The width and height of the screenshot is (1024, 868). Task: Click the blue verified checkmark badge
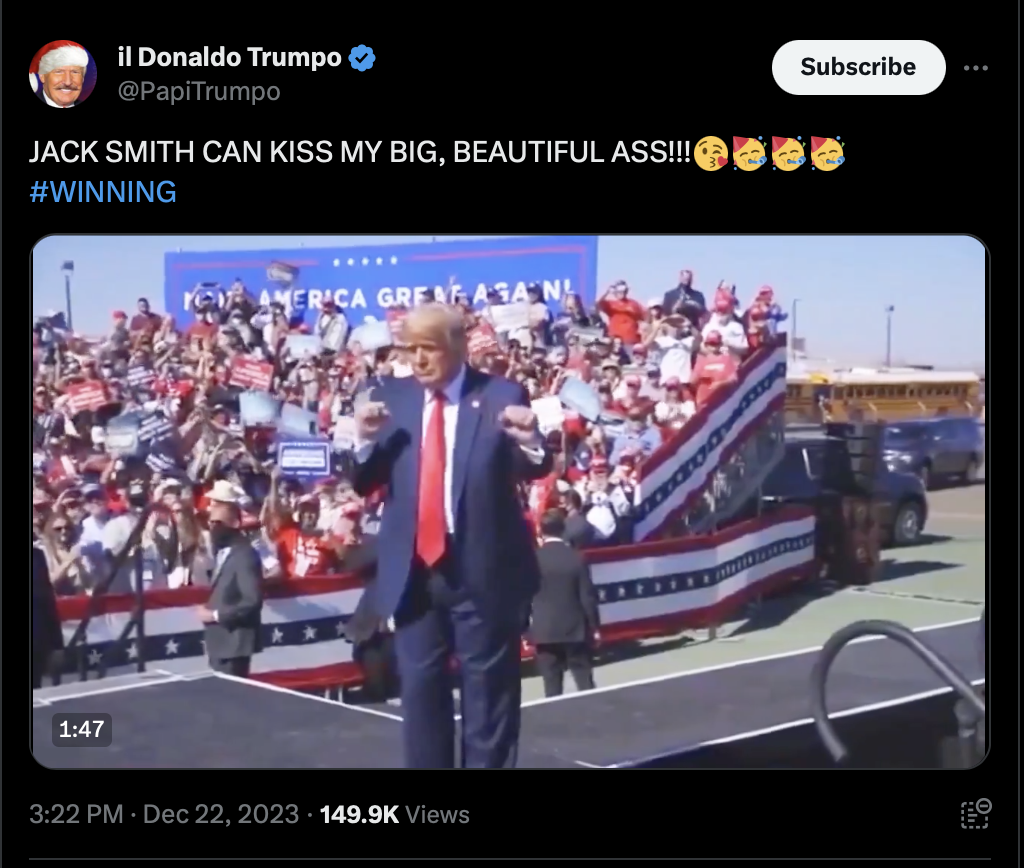(x=362, y=58)
